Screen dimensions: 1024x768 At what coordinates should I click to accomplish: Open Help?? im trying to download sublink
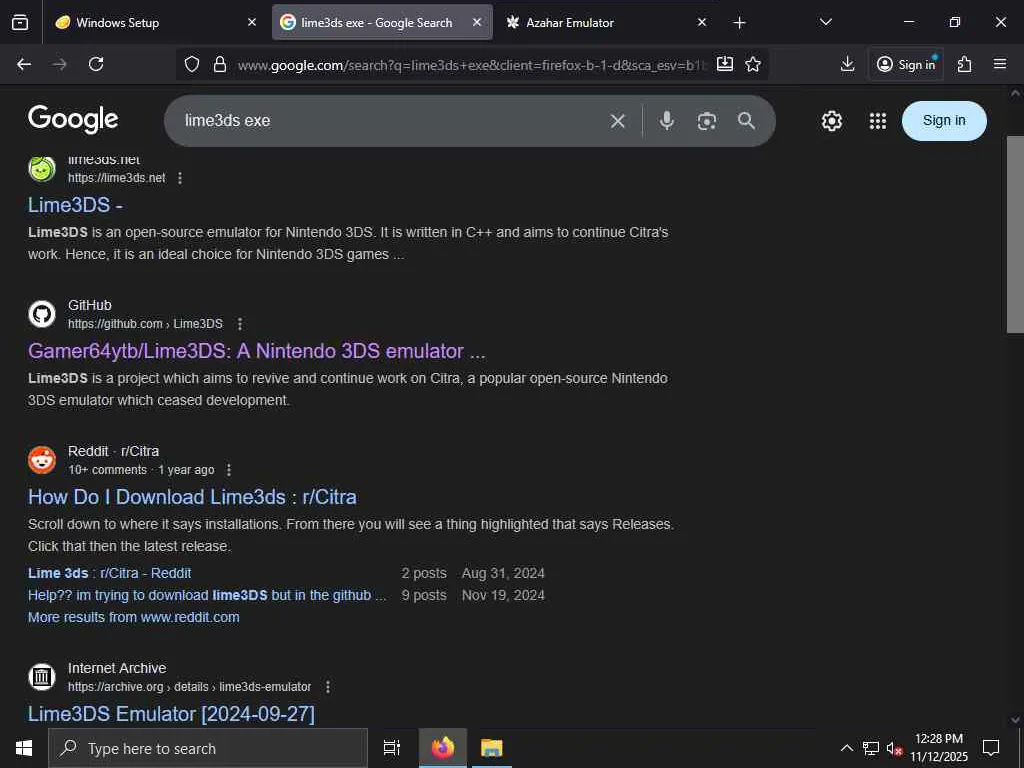point(207,596)
